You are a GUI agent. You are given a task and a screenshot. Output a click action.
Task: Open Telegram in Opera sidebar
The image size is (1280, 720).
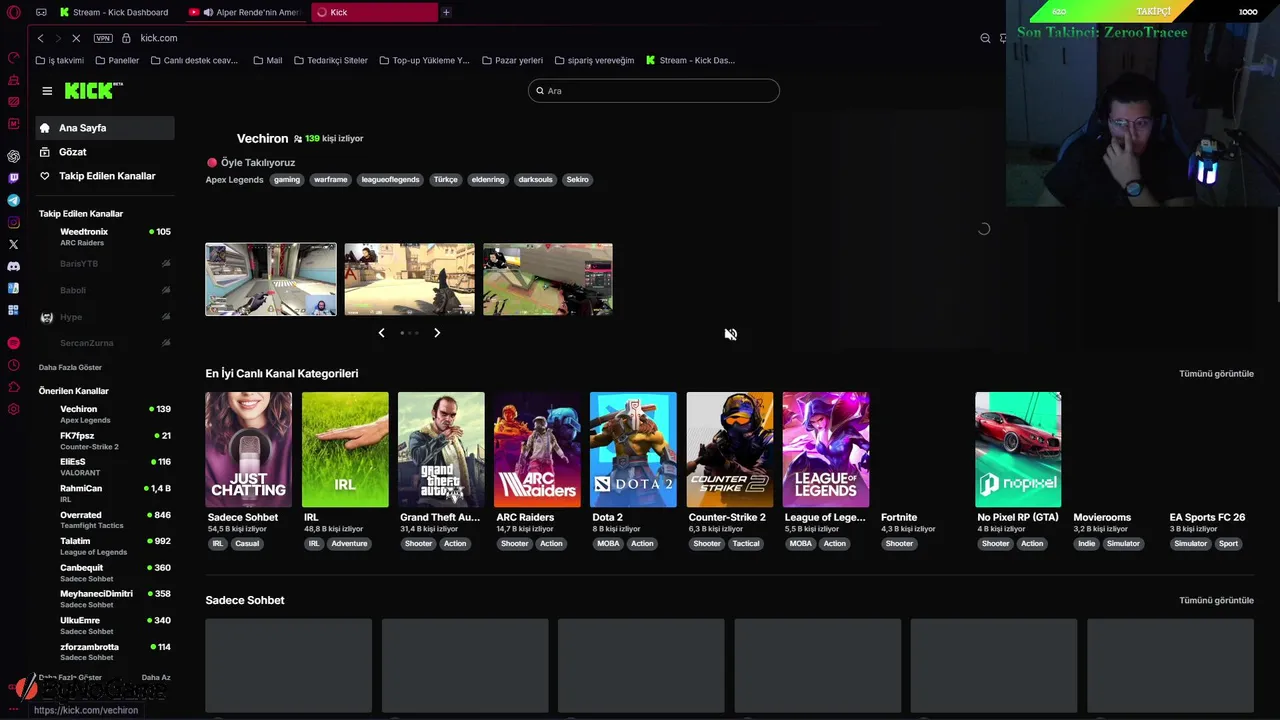pos(14,200)
